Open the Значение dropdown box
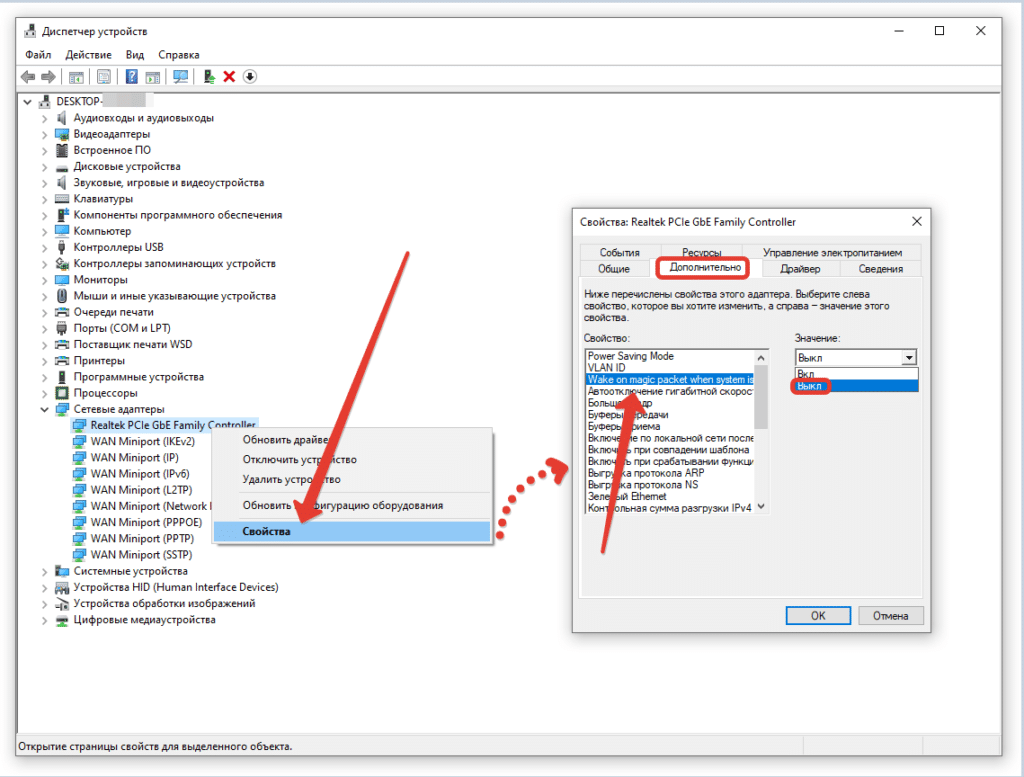This screenshot has height=777, width=1024. point(908,357)
